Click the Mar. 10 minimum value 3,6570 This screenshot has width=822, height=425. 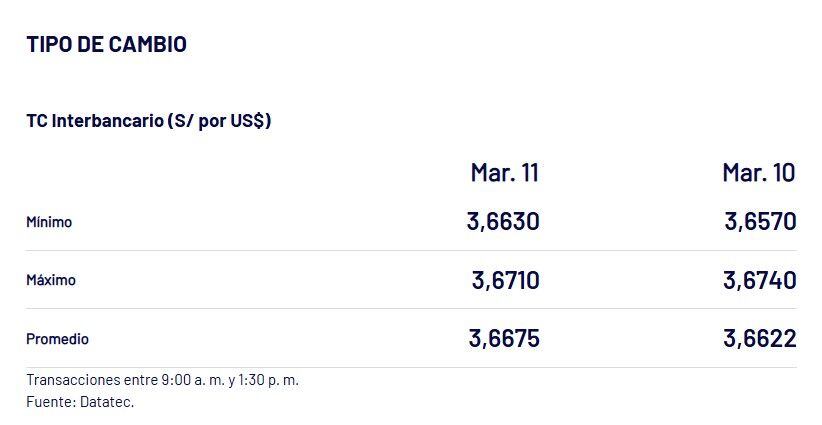tap(760, 221)
